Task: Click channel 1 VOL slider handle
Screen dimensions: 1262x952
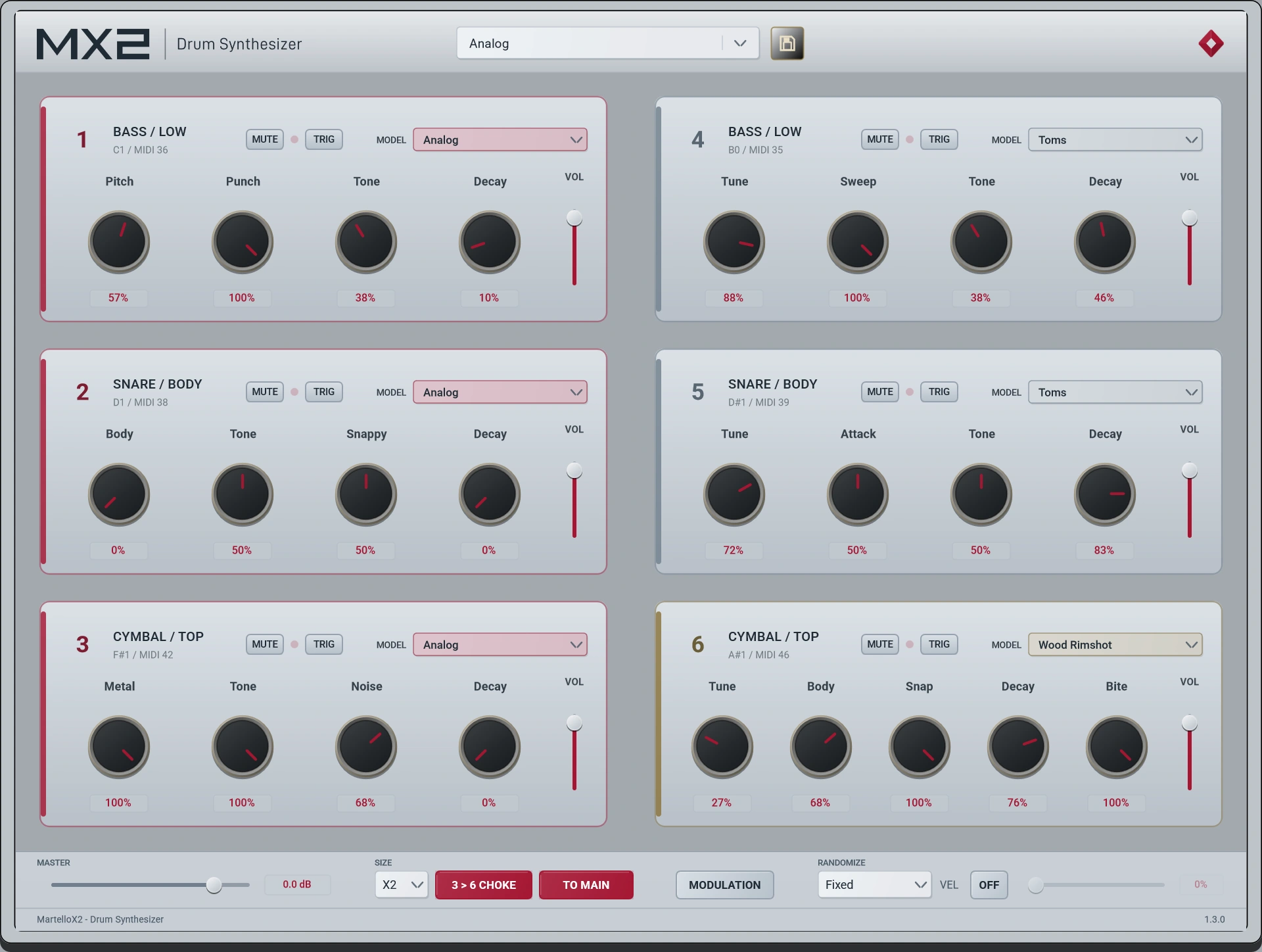Action: point(574,218)
